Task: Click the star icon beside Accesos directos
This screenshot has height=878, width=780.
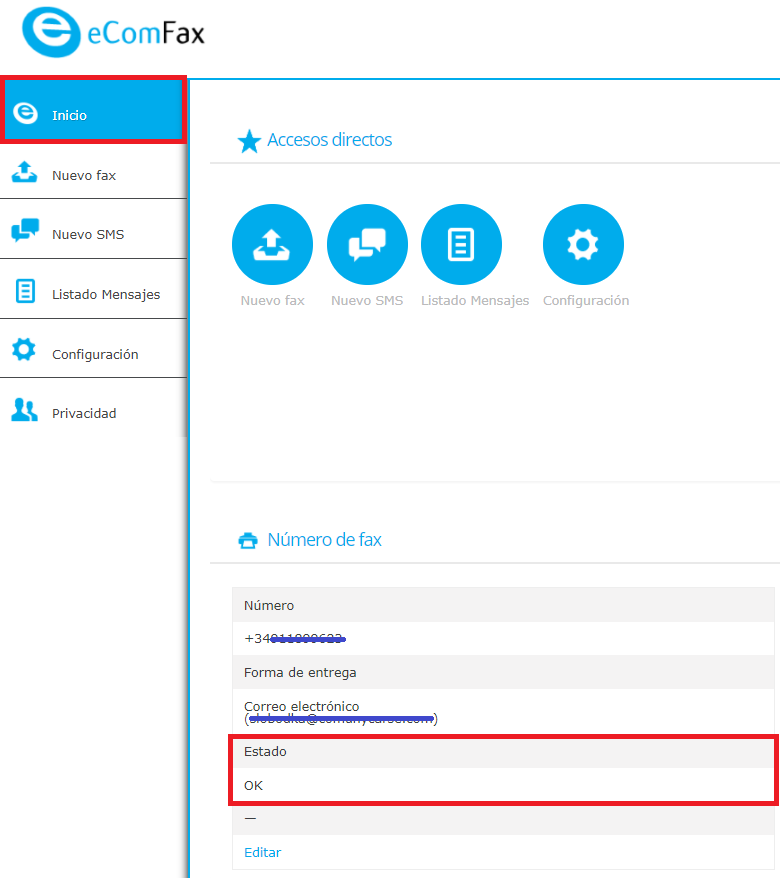Action: (x=249, y=141)
